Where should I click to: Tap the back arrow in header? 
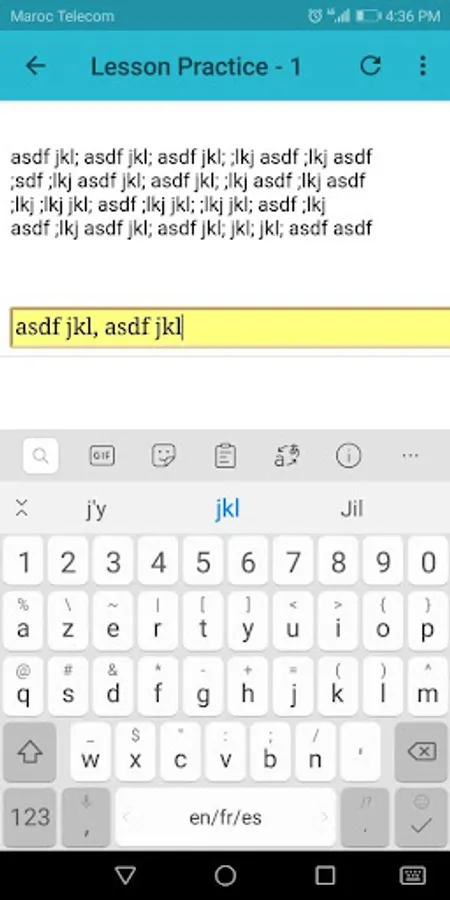pyautogui.click(x=36, y=66)
